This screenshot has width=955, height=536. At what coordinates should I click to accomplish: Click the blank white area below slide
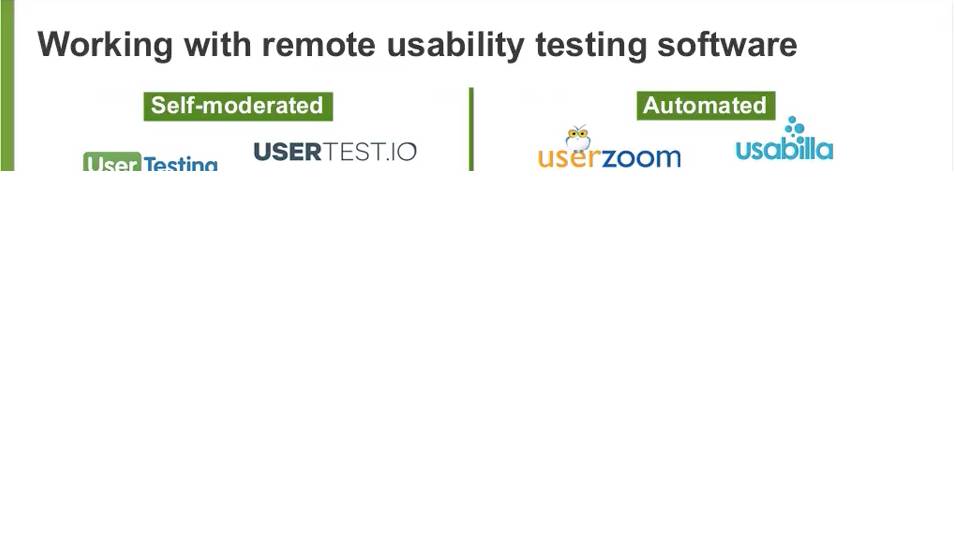pos(478,353)
